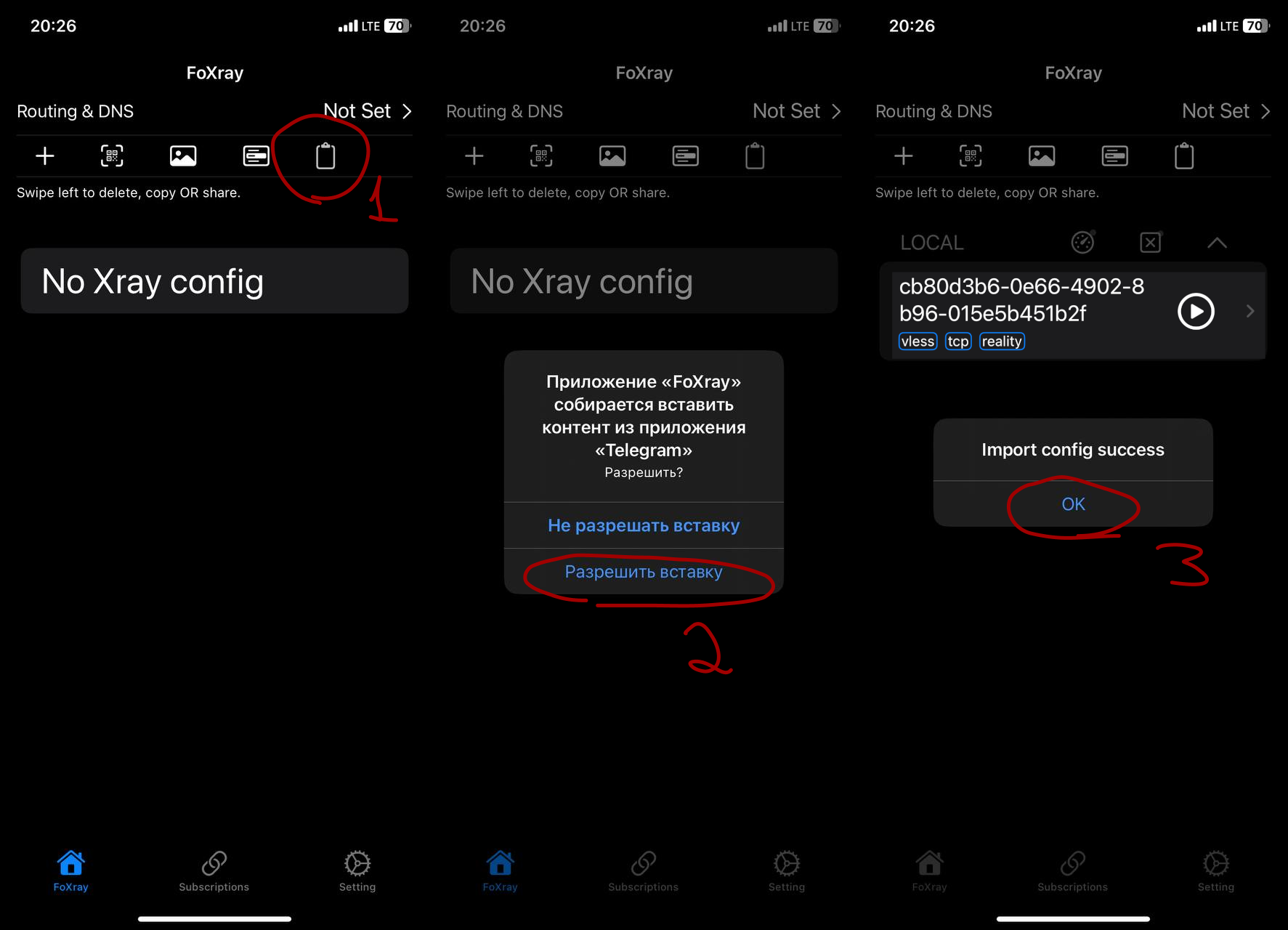Collapse the LOCAL group
This screenshot has height=930, width=1288.
click(1218, 243)
